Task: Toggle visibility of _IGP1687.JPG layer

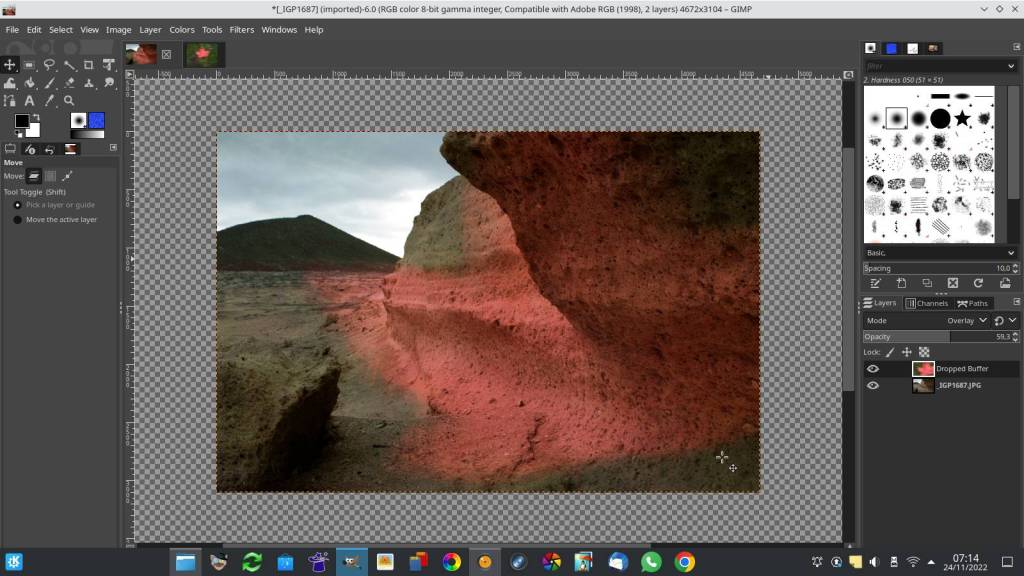Action: 872,385
